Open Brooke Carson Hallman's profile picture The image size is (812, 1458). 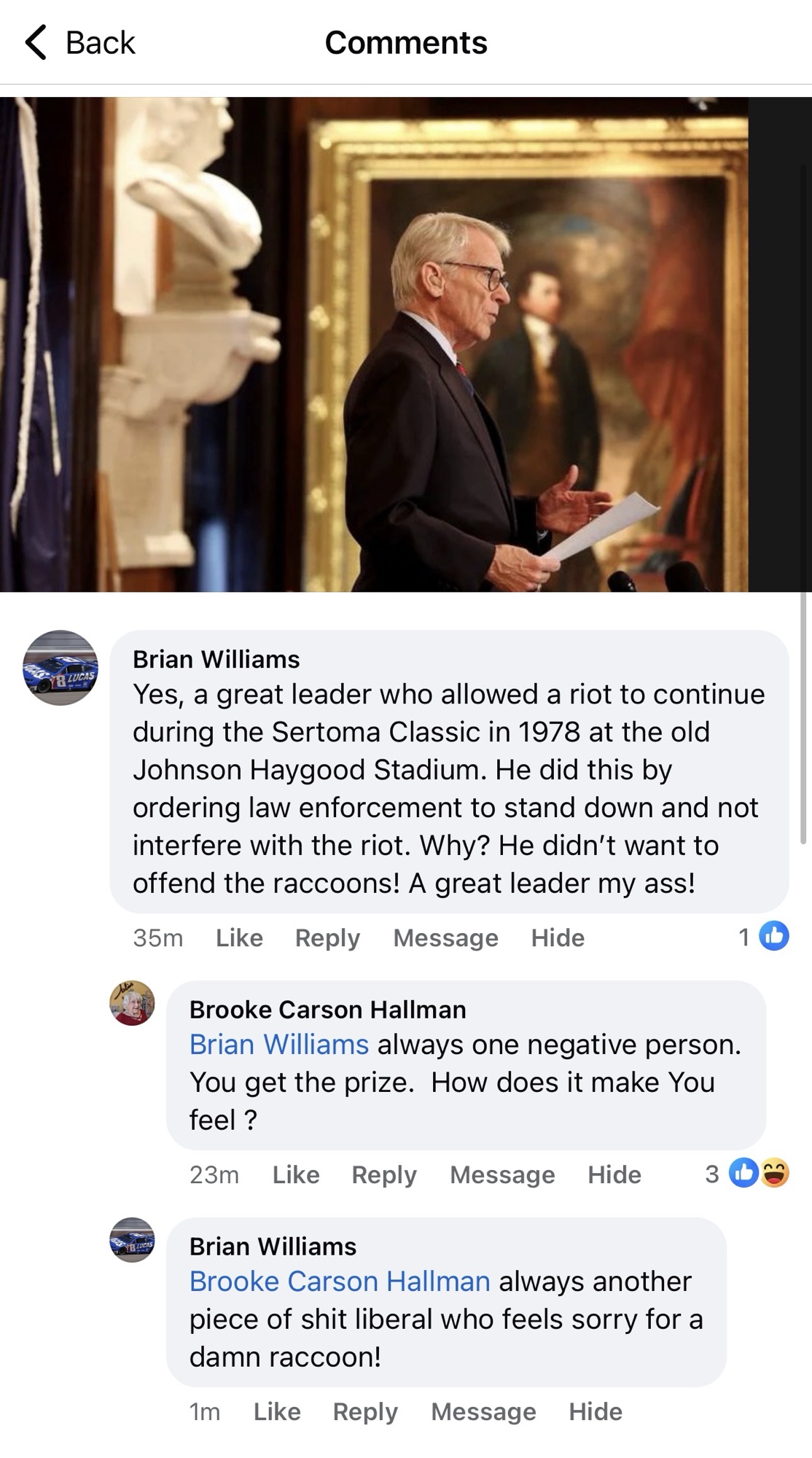[132, 1003]
